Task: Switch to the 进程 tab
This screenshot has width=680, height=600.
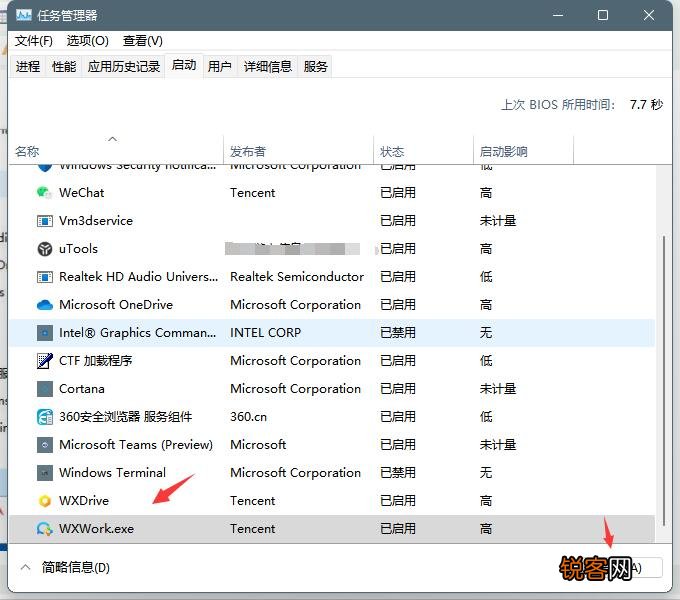Action: click(x=28, y=66)
